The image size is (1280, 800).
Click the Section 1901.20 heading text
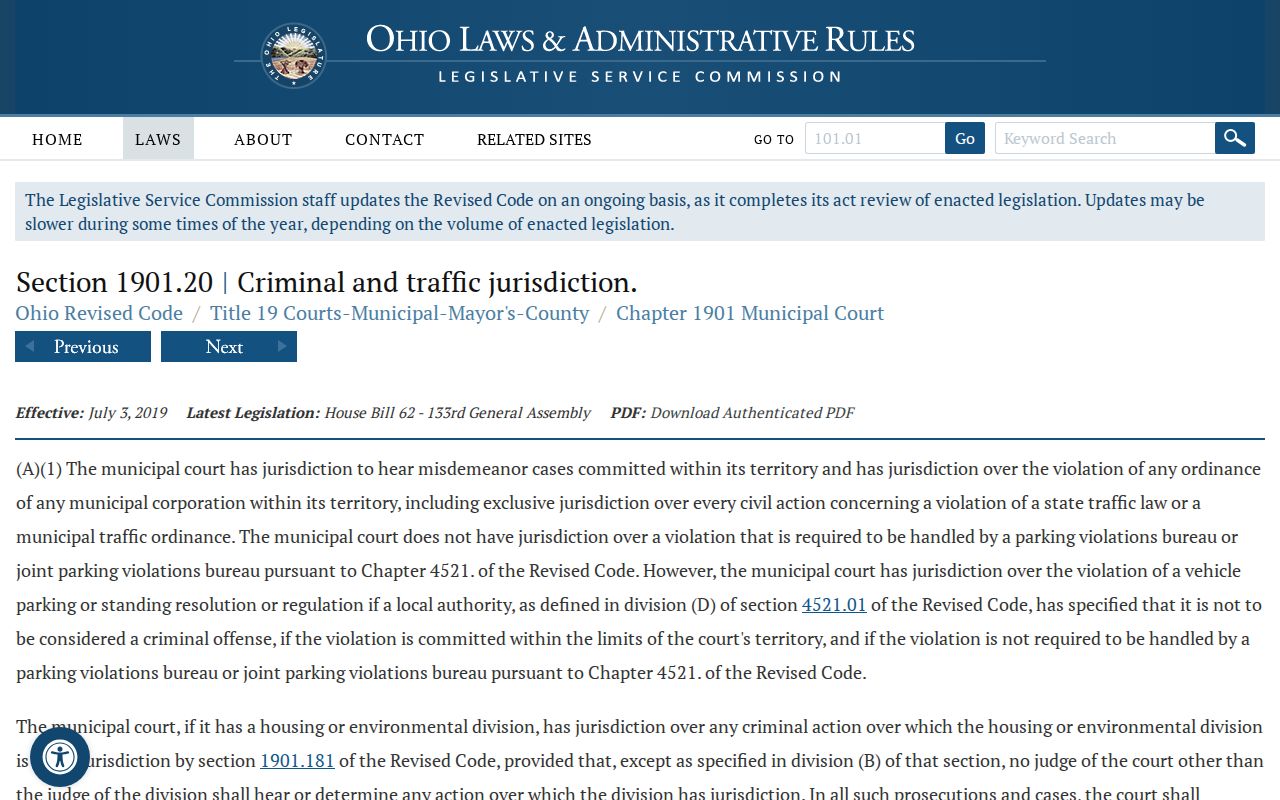[x=326, y=282]
